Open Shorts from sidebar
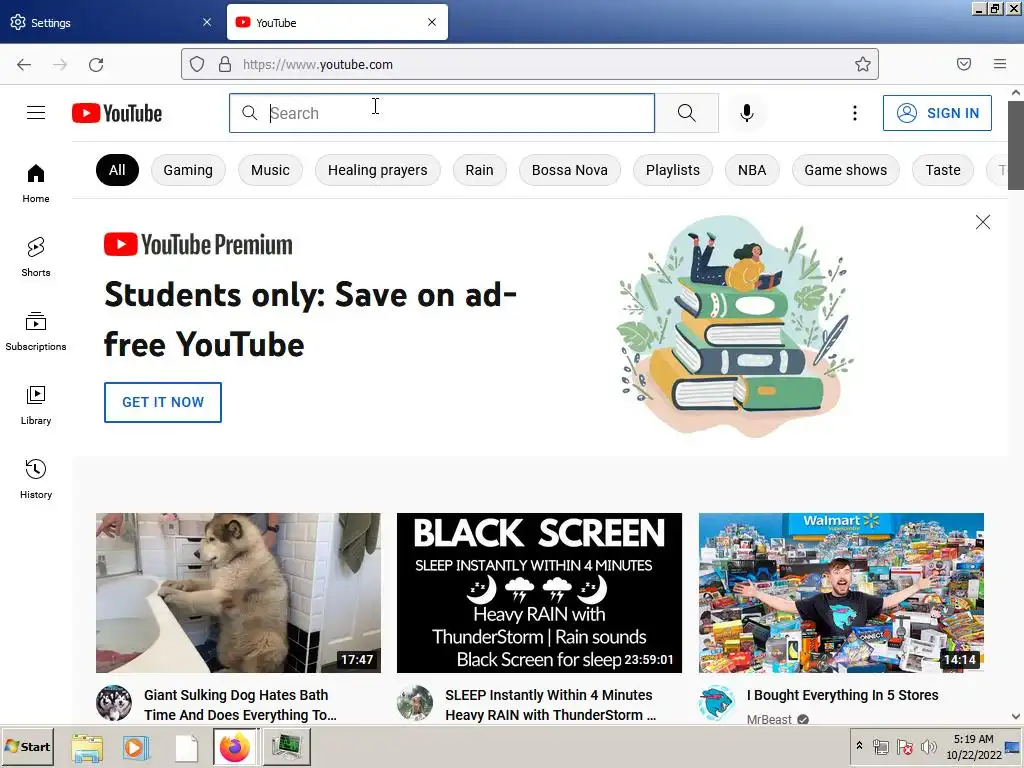Viewport: 1024px width, 768px height. (x=36, y=257)
